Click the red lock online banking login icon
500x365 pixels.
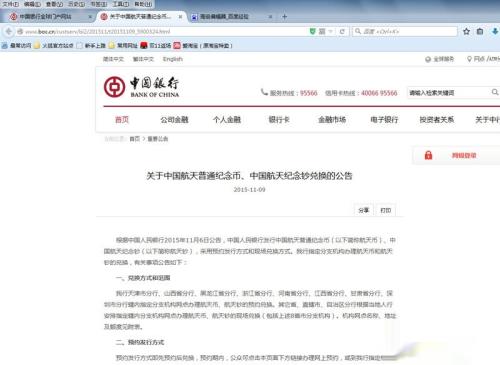coord(428,155)
